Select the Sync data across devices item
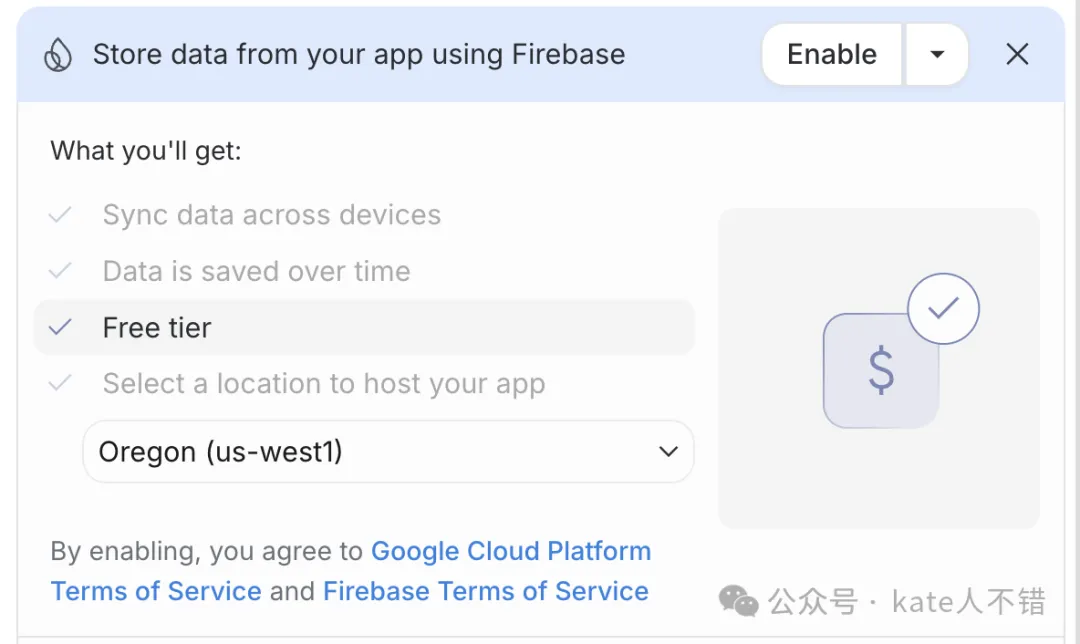The image size is (1080, 644). click(x=271, y=215)
